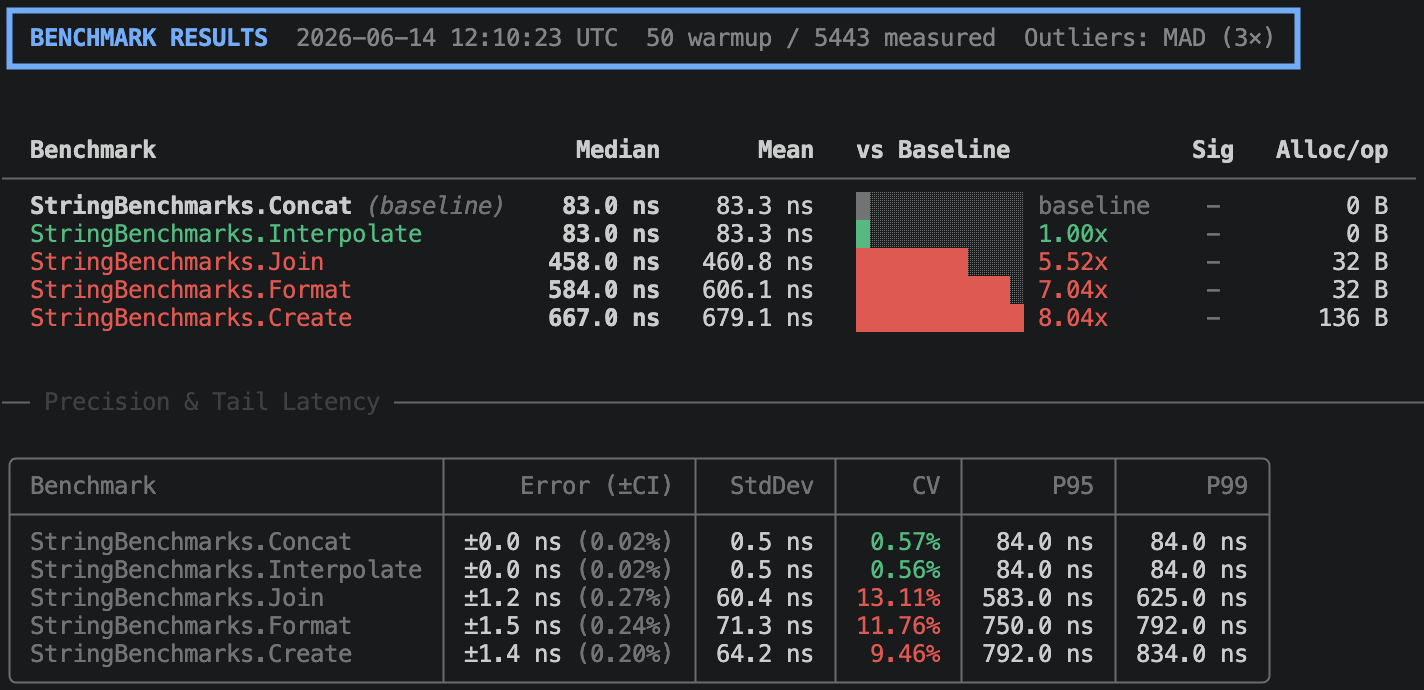Click the 834.0 ns P99 value
The width and height of the screenshot is (1424, 690).
coord(1192,654)
